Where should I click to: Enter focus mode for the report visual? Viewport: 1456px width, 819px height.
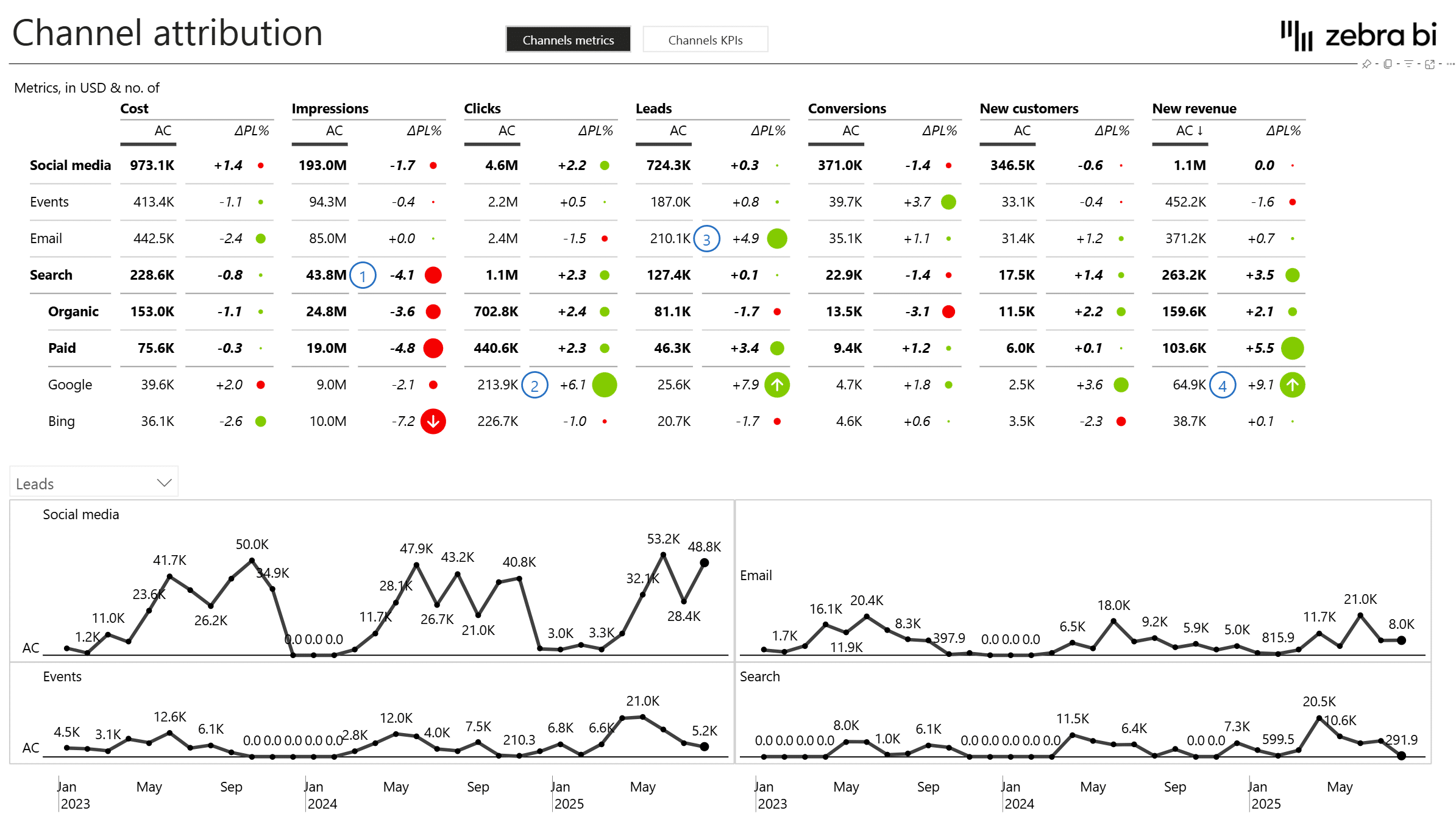pos(1430,64)
